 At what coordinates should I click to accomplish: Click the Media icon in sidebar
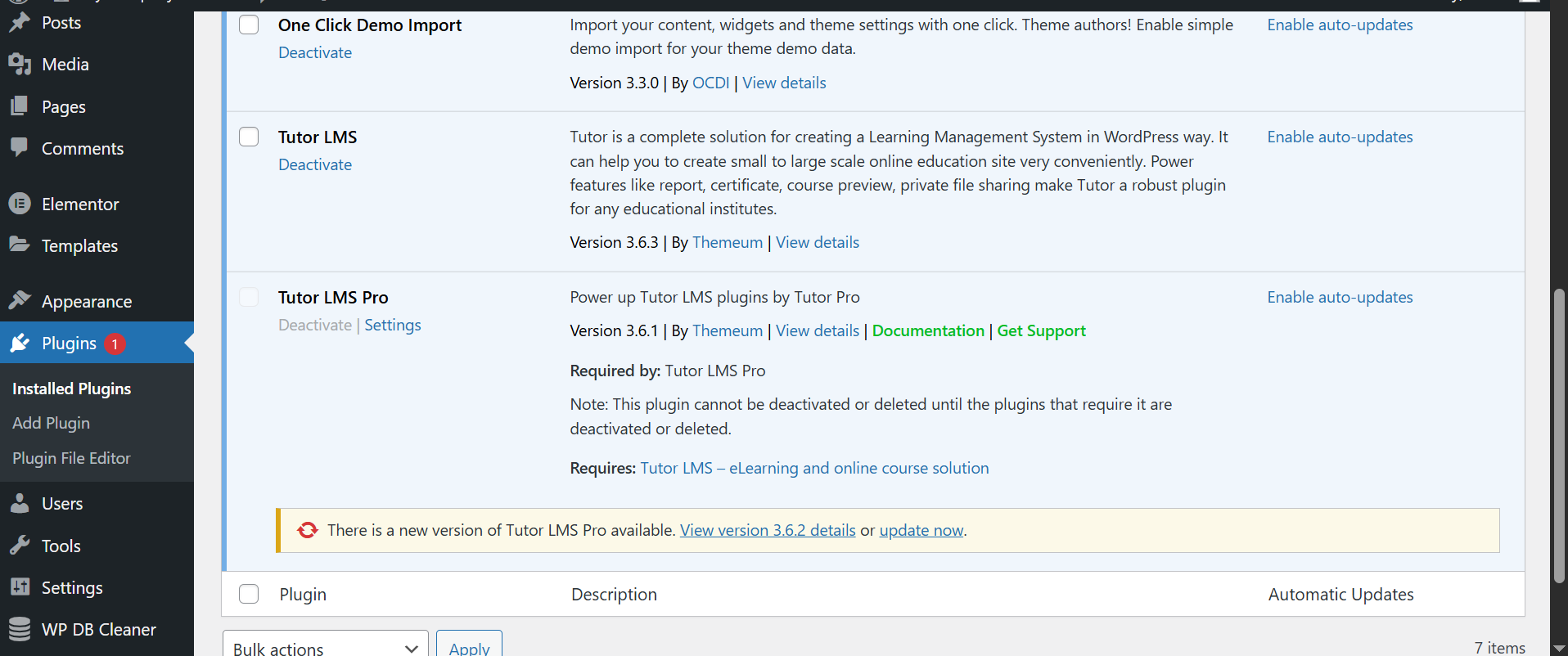[20, 64]
